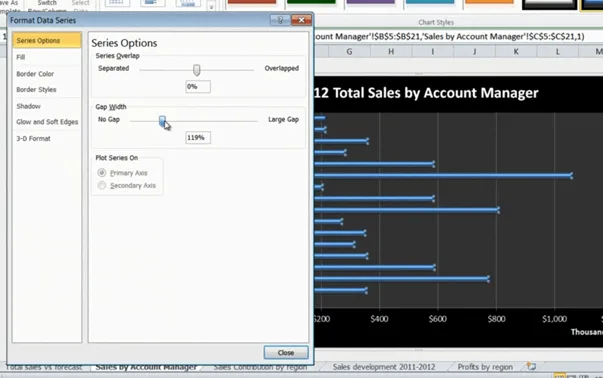The height and width of the screenshot is (378, 603).
Task: Select the Secondary Axis radio button
Action: pyautogui.click(x=102, y=185)
